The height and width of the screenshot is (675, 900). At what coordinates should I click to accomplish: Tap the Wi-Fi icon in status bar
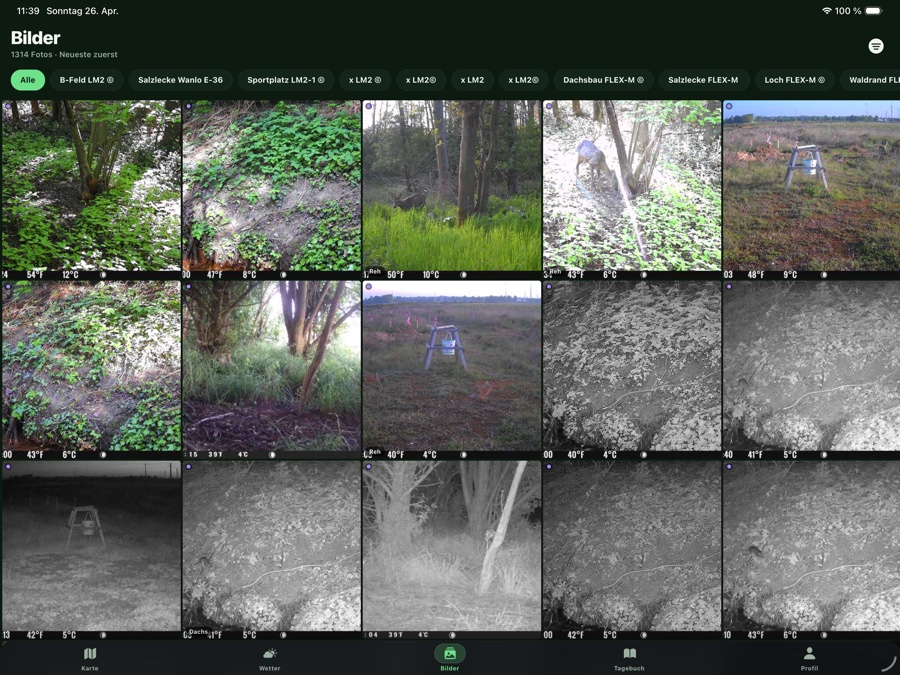[827, 11]
